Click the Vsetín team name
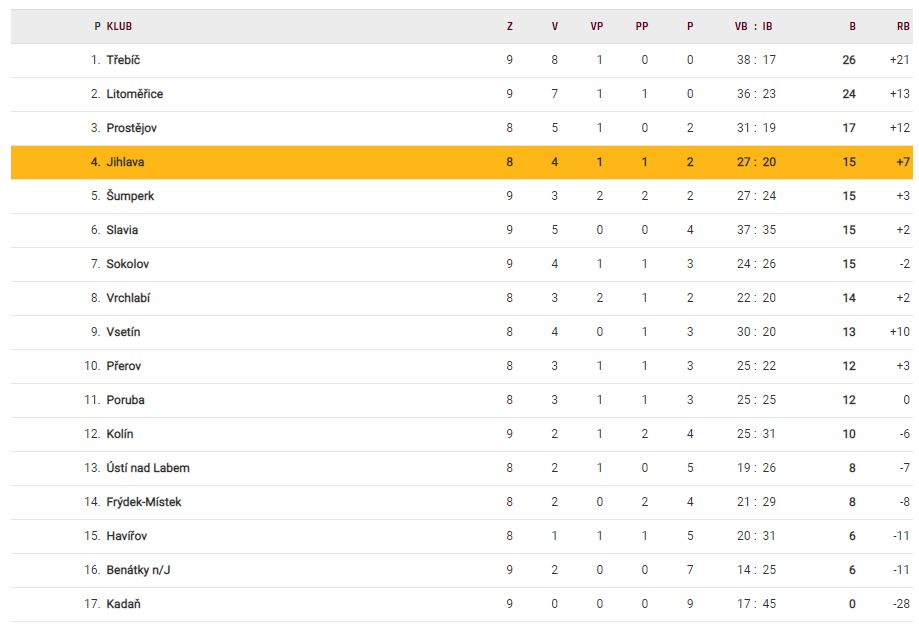This screenshot has height=628, width=919. [124, 332]
